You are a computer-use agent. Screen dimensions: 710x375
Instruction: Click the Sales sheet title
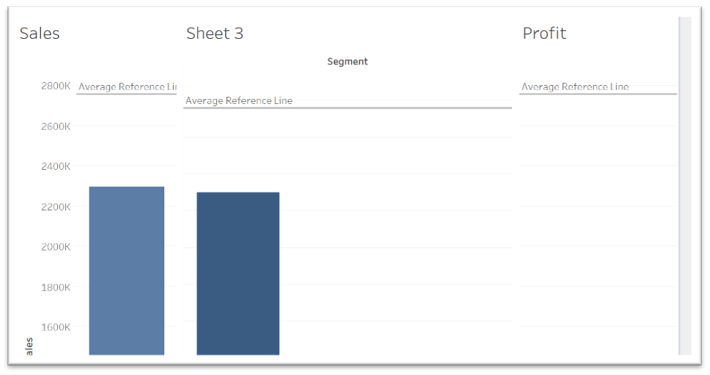click(39, 34)
